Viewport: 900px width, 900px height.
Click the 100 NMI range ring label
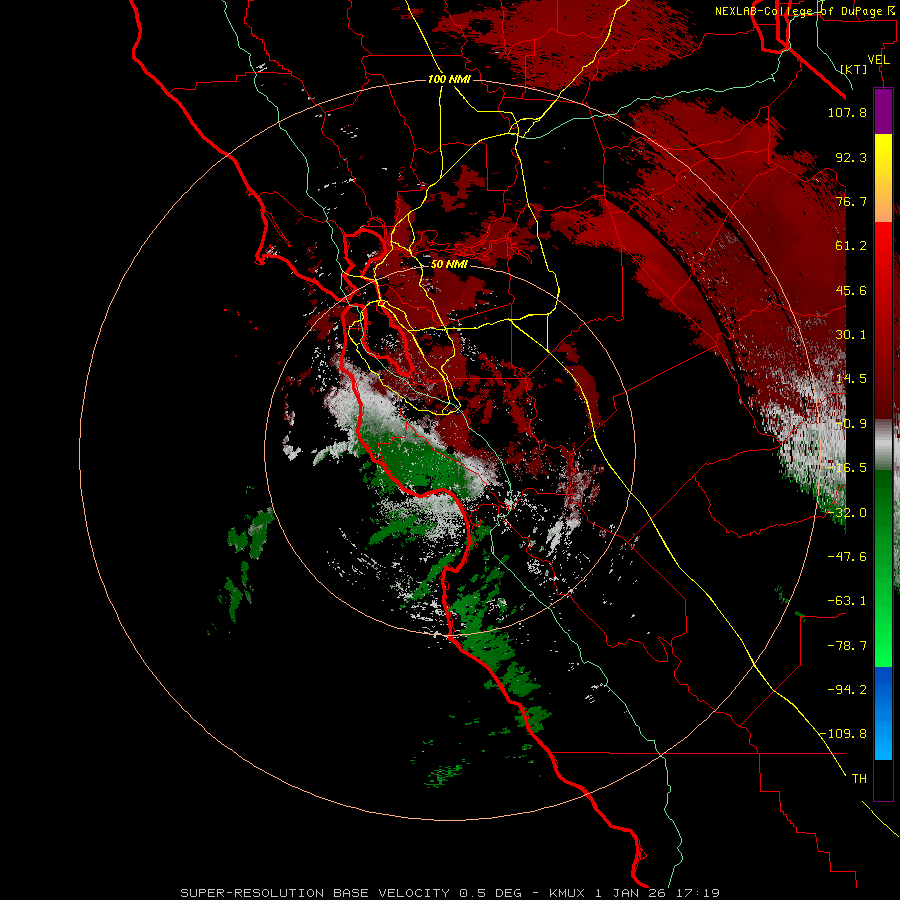point(449,79)
